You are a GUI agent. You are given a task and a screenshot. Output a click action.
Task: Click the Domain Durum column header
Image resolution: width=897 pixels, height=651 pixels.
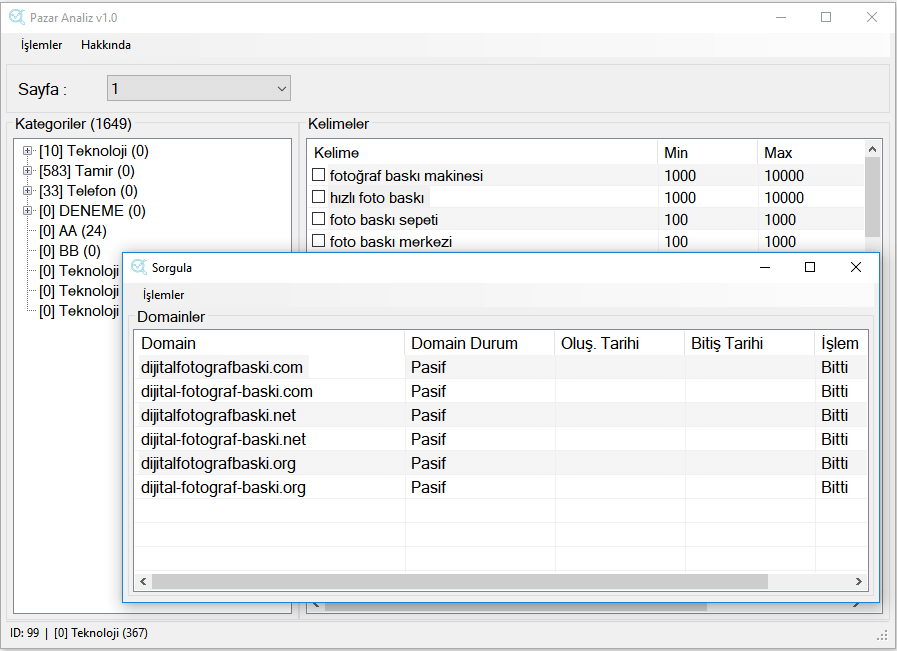(x=479, y=343)
